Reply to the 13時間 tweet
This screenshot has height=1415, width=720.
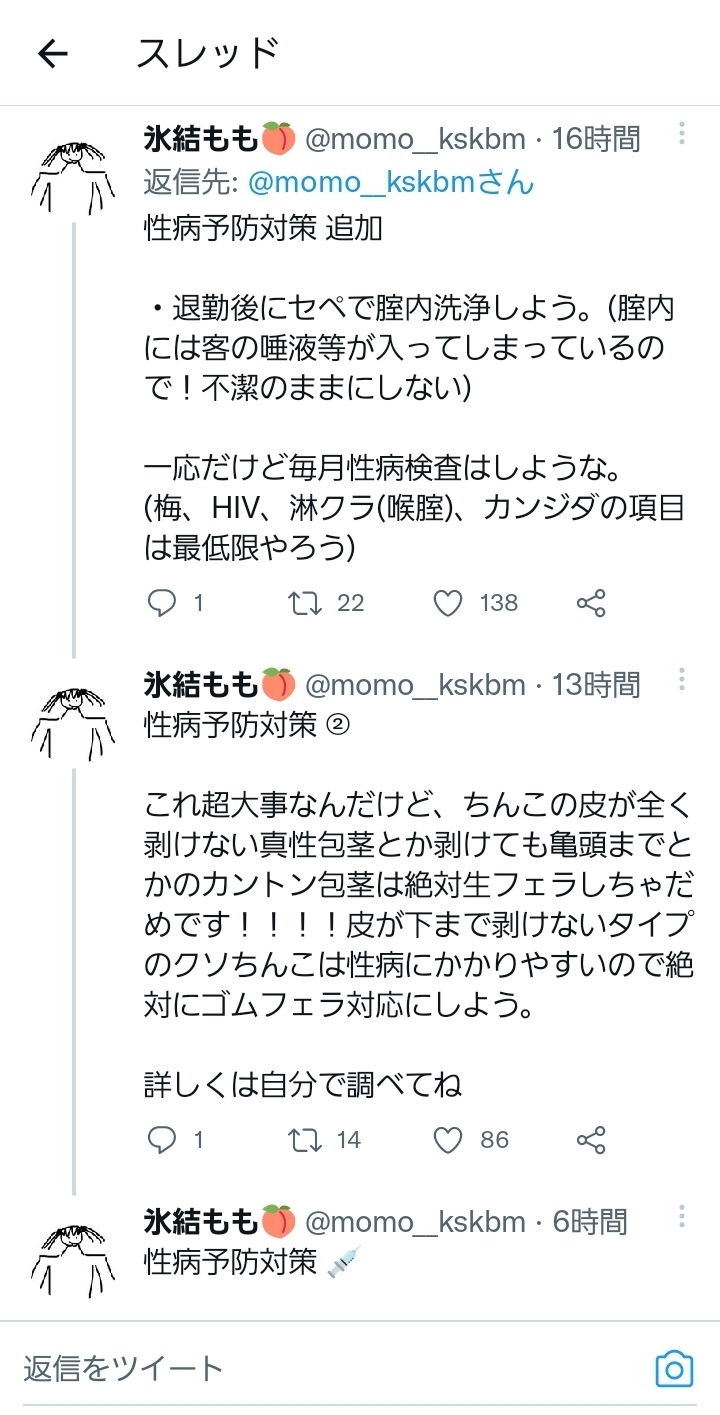162,1140
